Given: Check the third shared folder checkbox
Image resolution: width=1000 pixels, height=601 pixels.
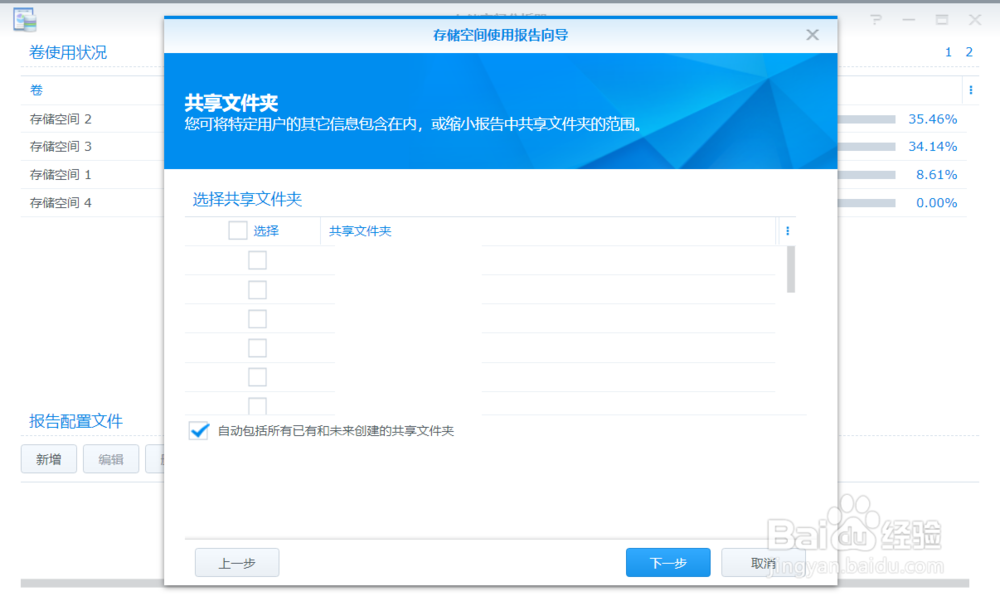Looking at the screenshot, I should [257, 318].
